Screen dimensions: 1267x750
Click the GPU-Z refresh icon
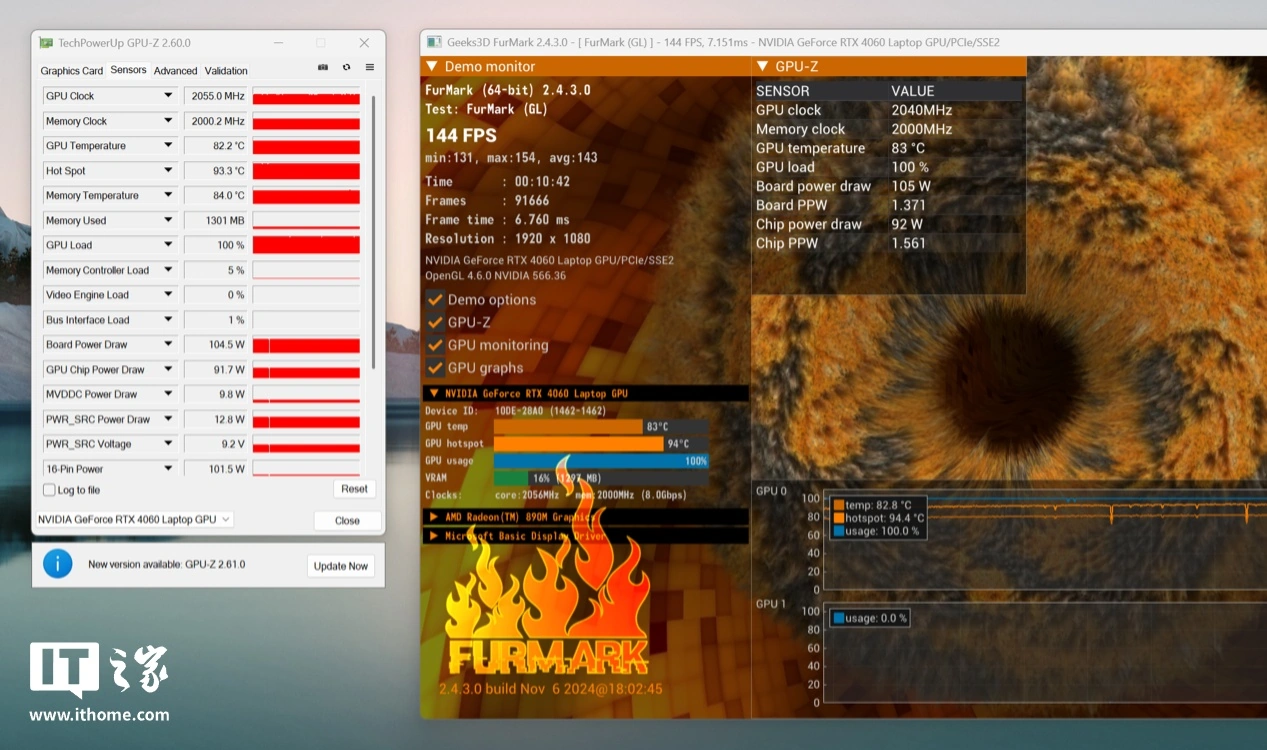click(346, 68)
